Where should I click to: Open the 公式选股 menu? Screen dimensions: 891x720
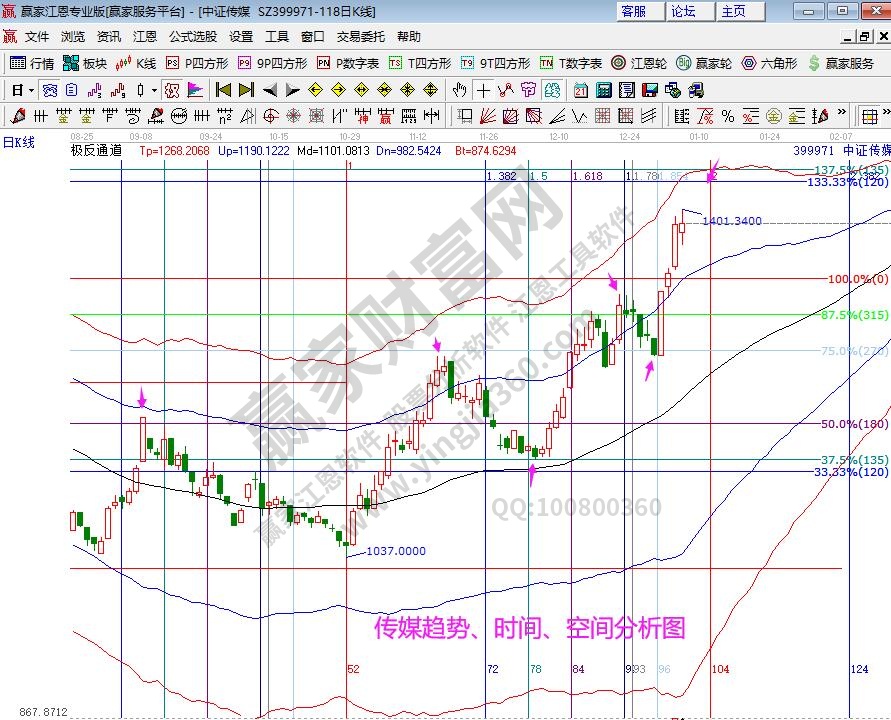tap(192, 36)
